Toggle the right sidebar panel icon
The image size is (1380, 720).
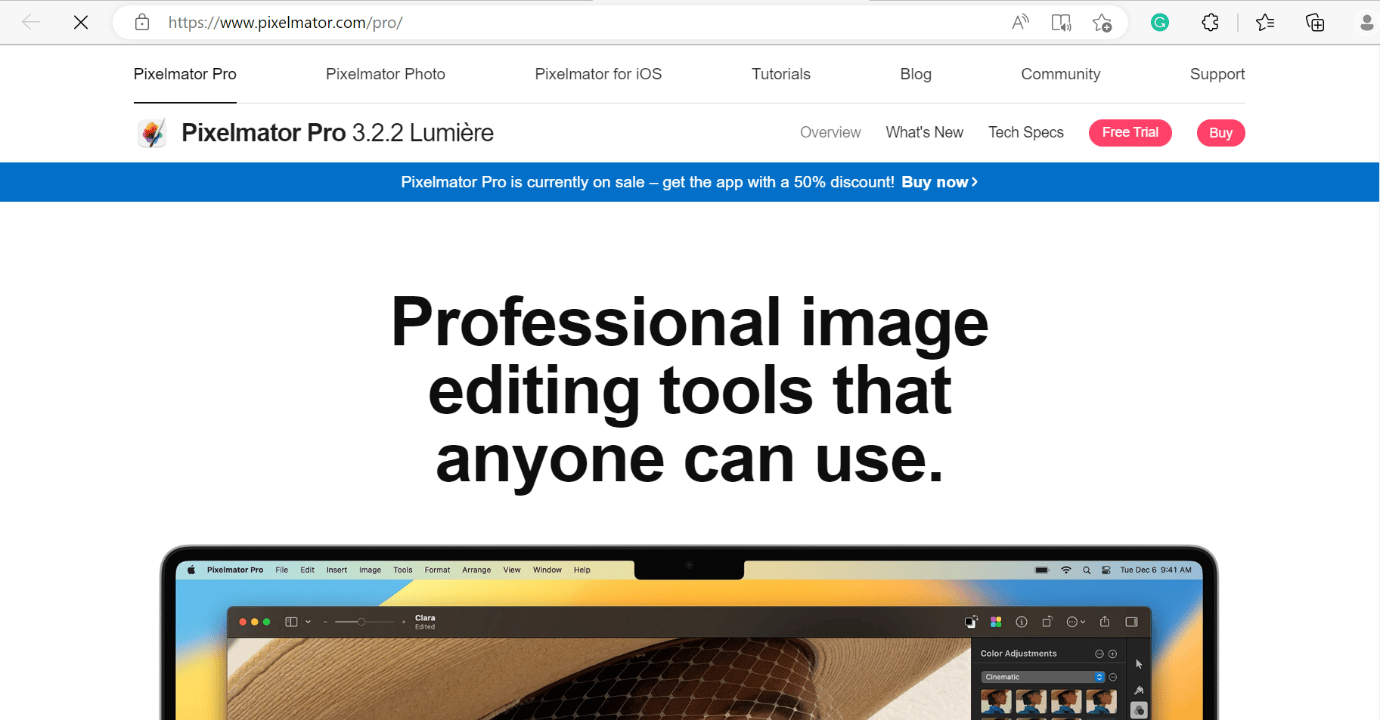tap(1131, 622)
